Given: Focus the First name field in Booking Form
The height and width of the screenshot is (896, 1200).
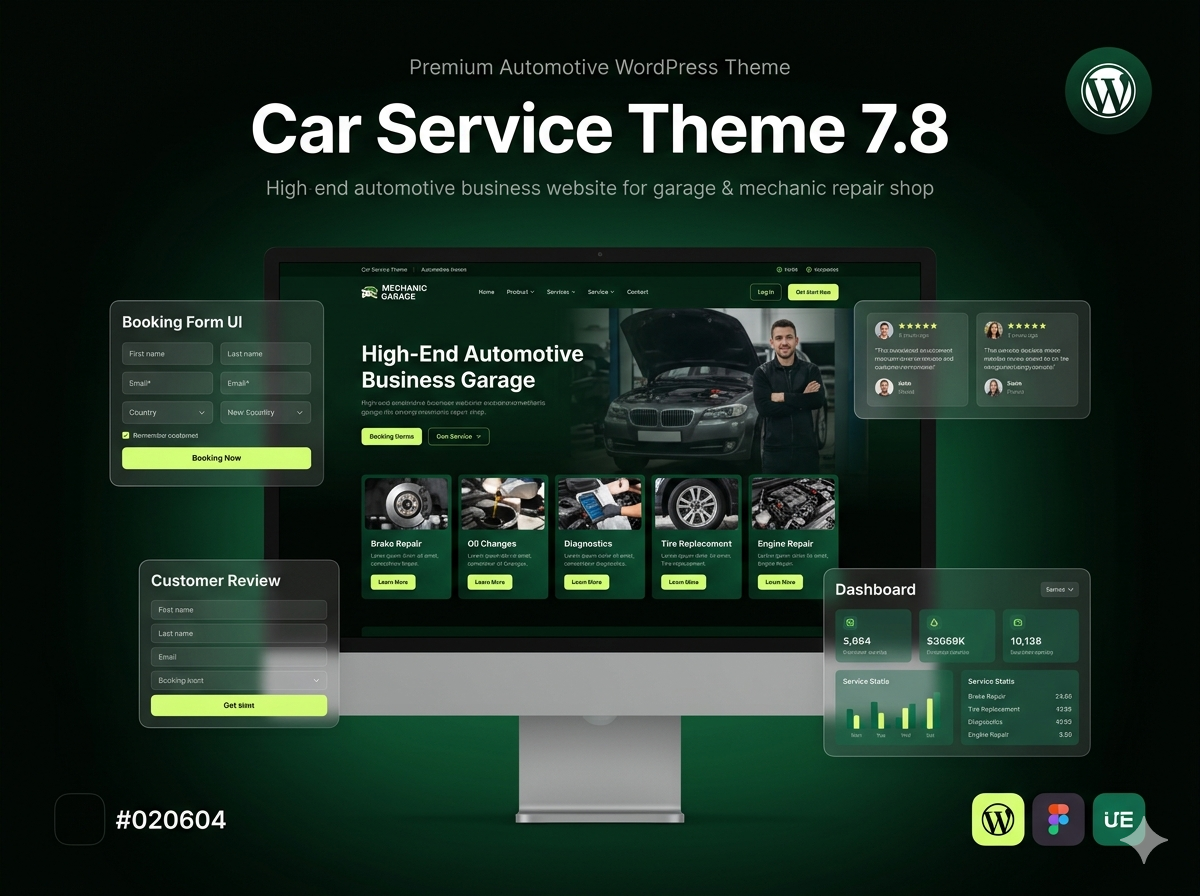Looking at the screenshot, I should pos(167,354).
